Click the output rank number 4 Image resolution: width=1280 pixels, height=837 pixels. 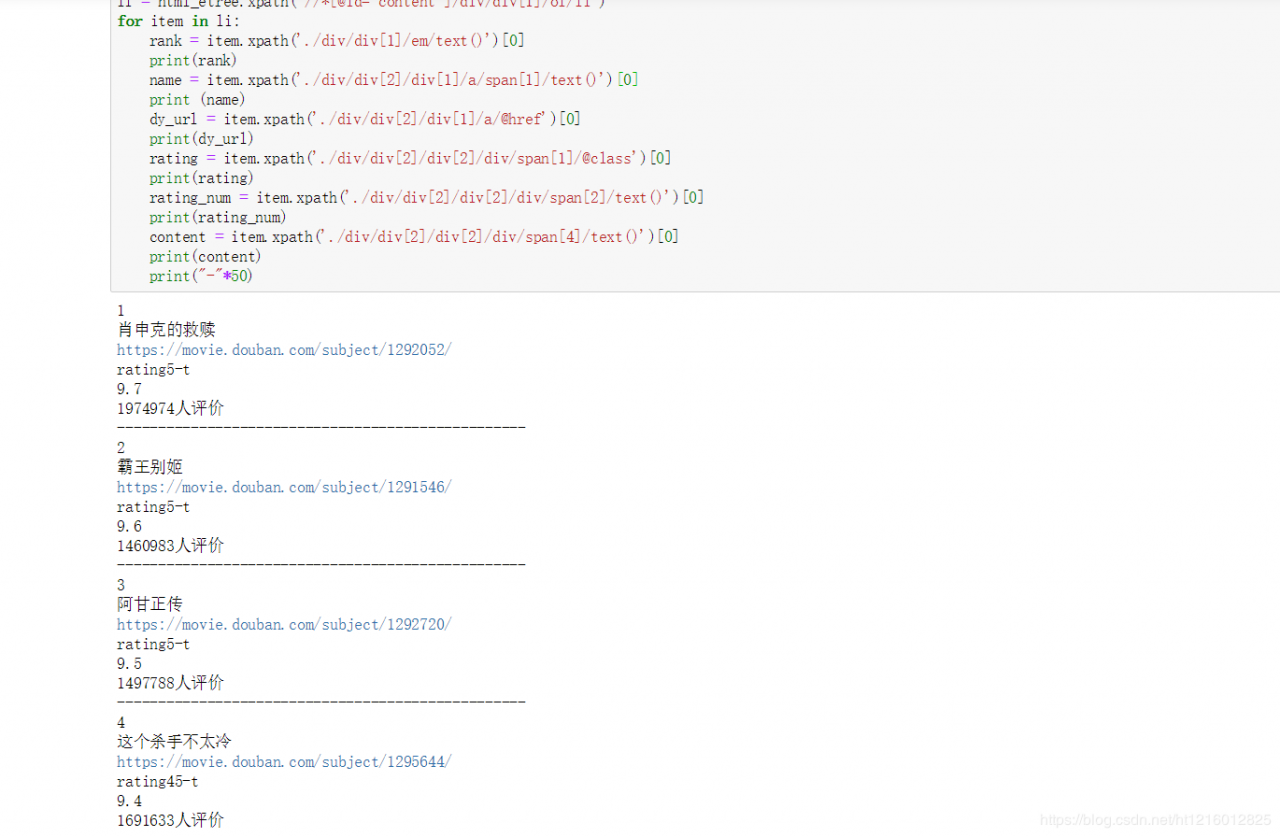pyautogui.click(x=121, y=722)
